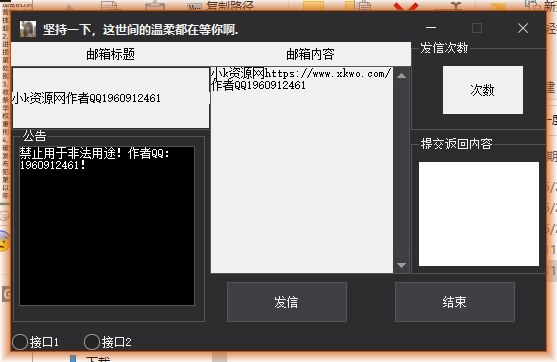Click the 结束 end button
Screen dimensions: 557x362
coord(455,302)
